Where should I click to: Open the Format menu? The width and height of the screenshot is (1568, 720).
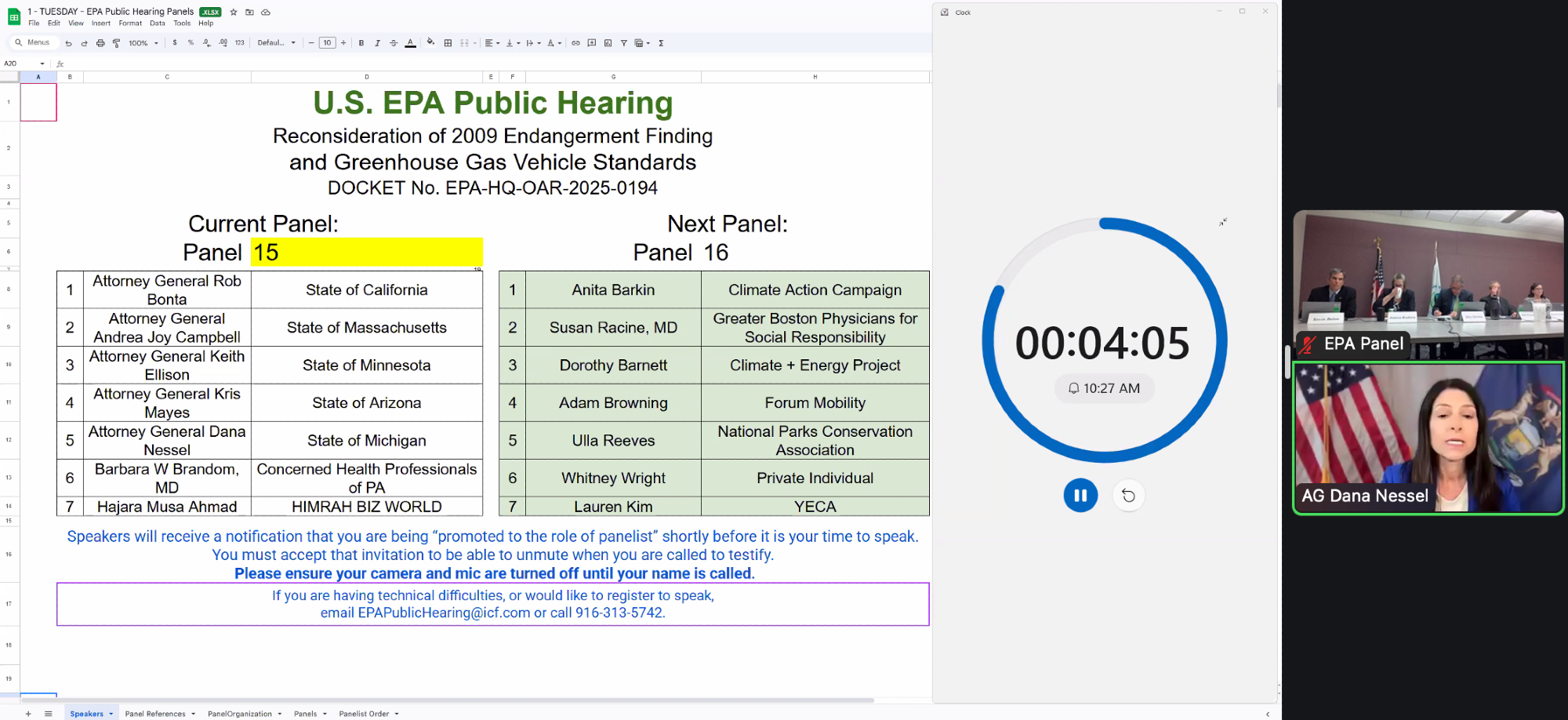coord(130,24)
